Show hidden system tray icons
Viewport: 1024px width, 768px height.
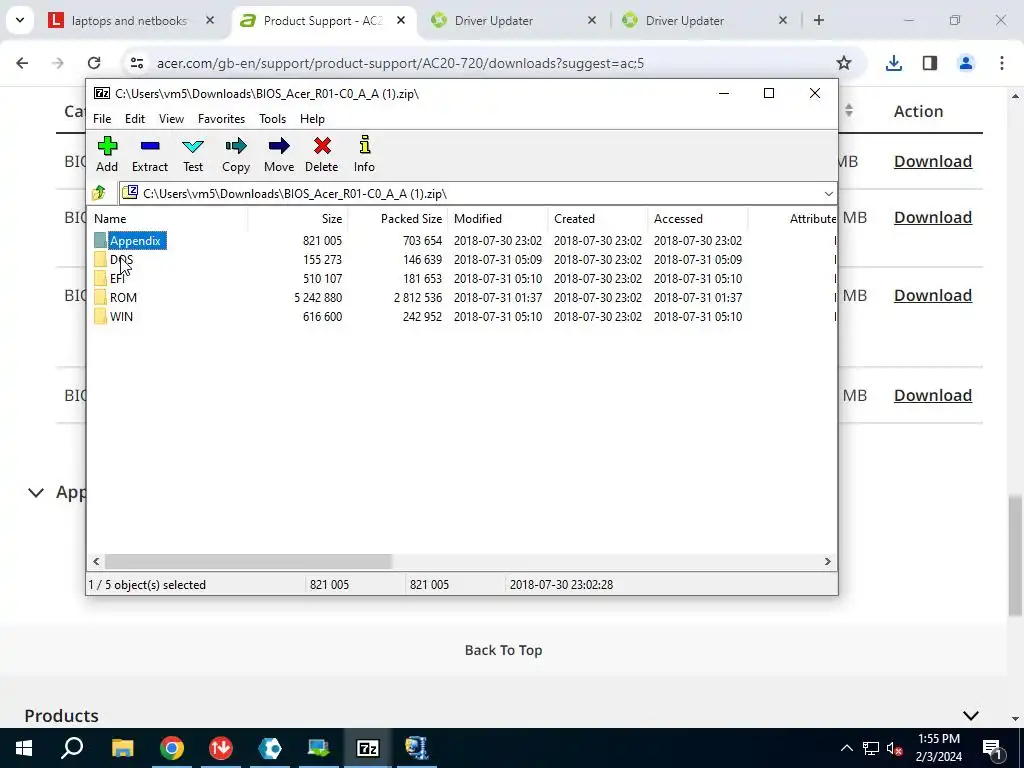tap(846, 748)
